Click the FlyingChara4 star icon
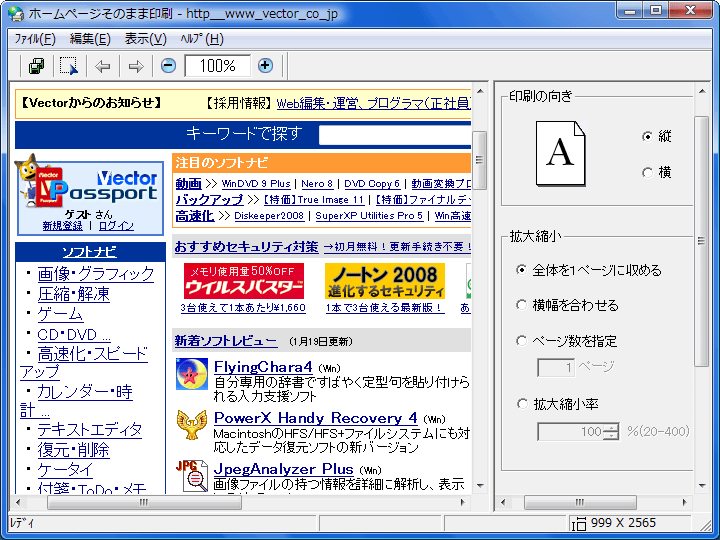Screen dimensions: 720x540 pos(192,374)
